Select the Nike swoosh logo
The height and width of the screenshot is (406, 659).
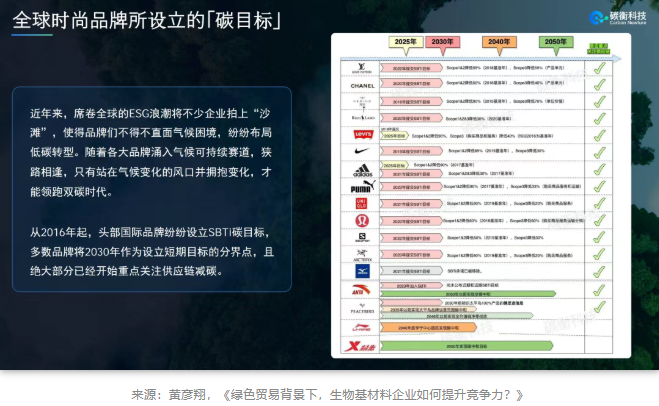362,150
